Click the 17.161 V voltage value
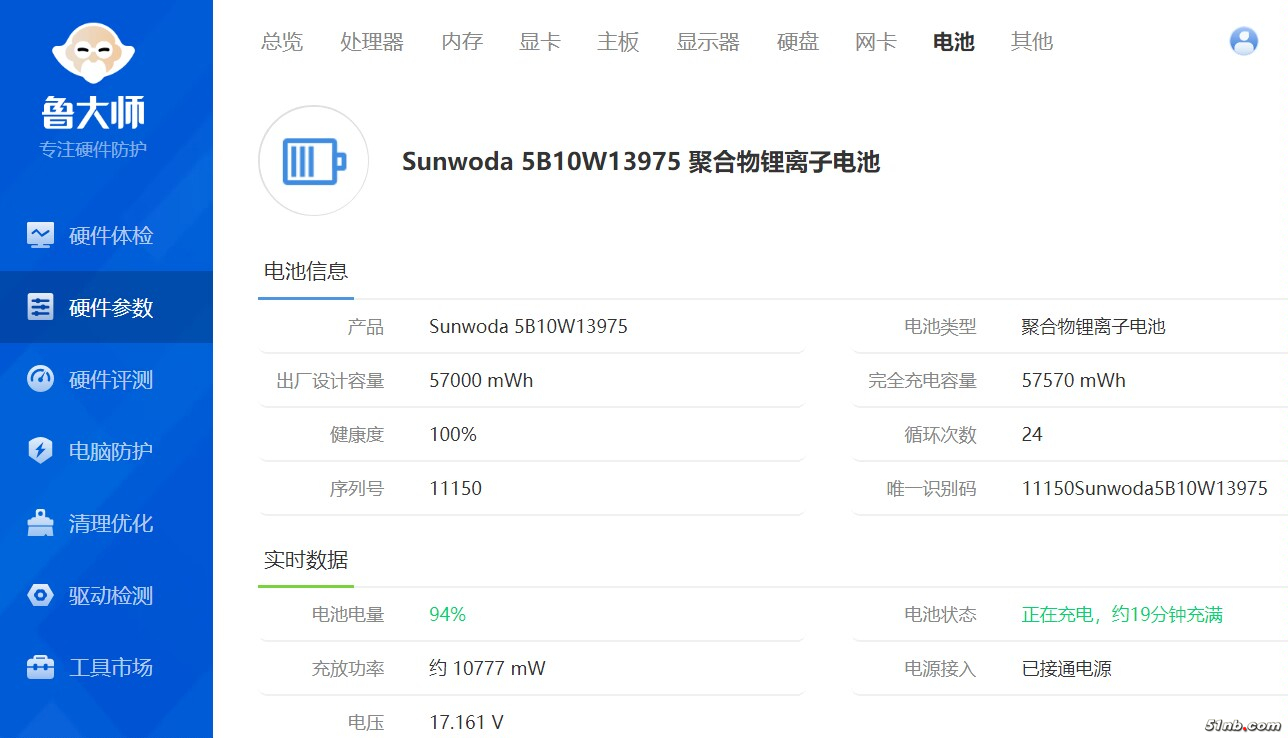The height and width of the screenshot is (738, 1288). coord(467,722)
